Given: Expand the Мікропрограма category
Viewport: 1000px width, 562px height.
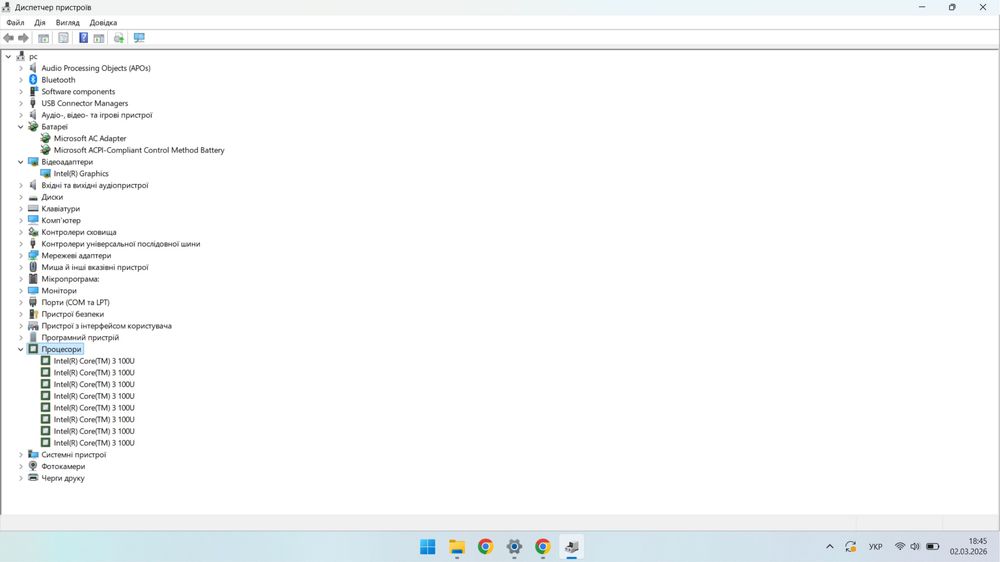Looking at the screenshot, I should coord(20,279).
